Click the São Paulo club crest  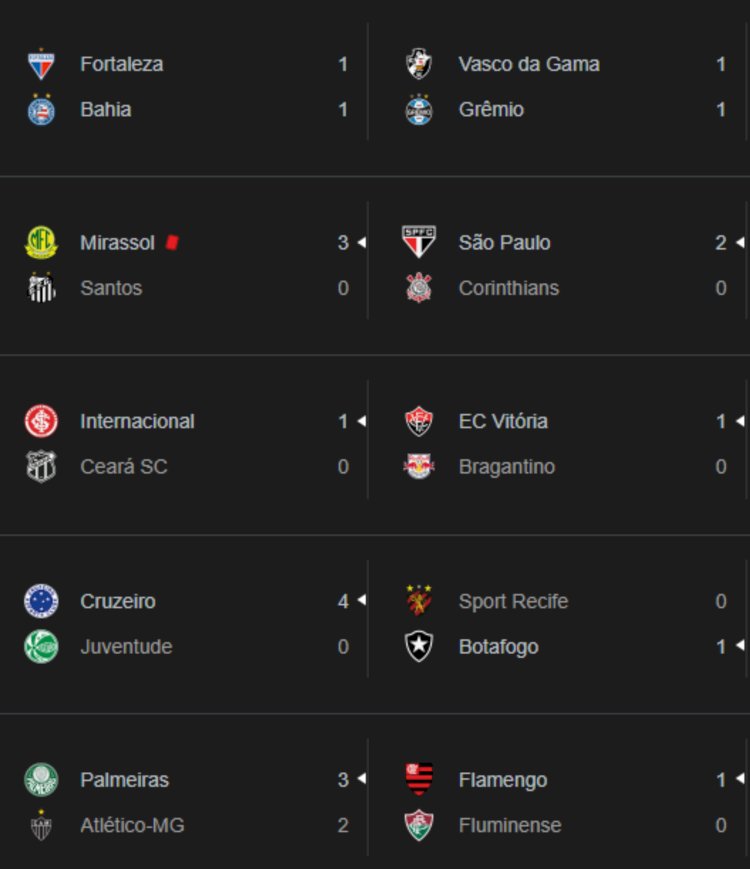click(419, 243)
